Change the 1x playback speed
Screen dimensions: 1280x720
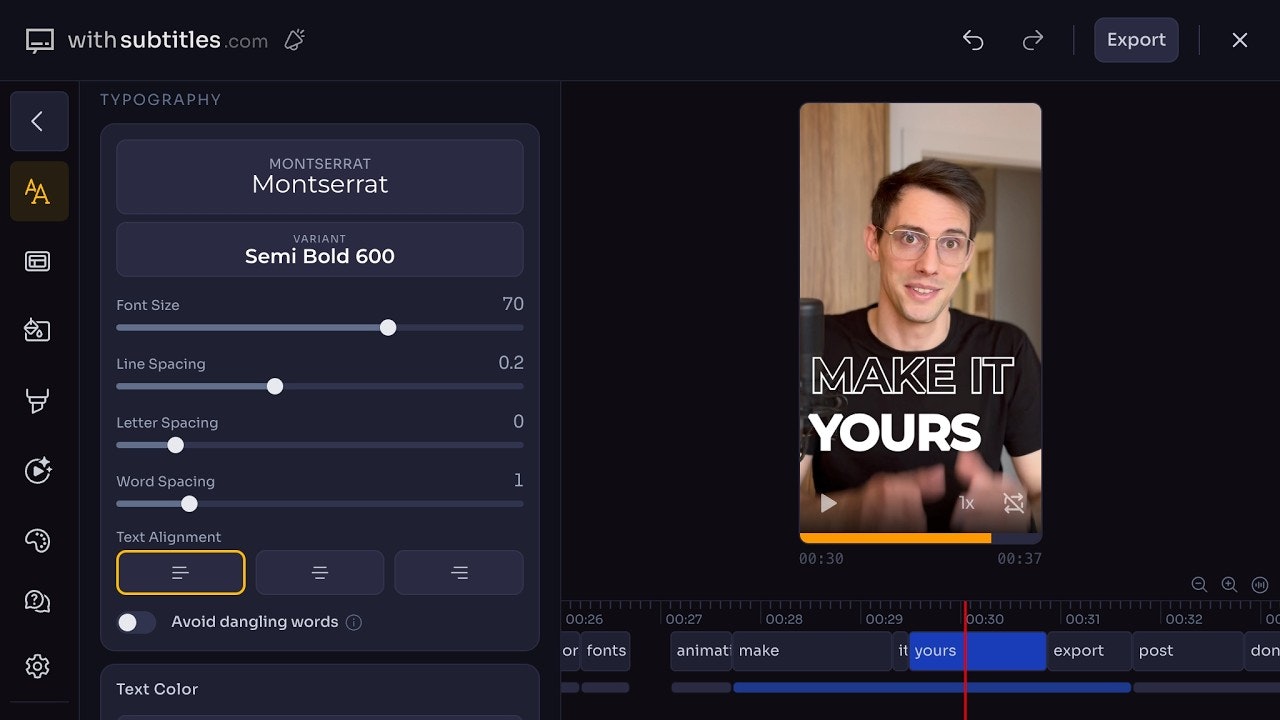(x=966, y=503)
